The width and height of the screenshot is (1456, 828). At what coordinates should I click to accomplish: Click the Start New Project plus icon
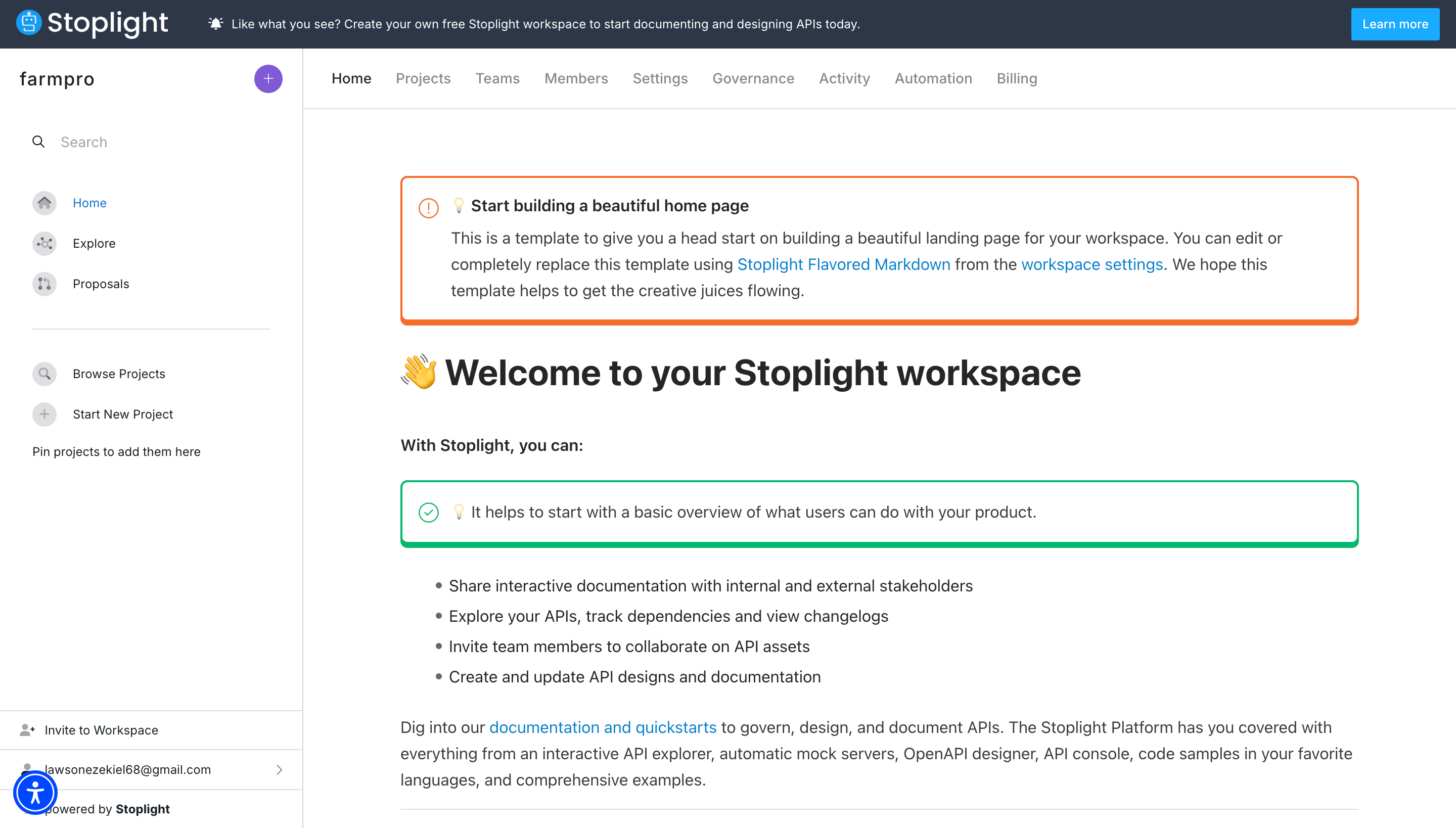point(44,414)
